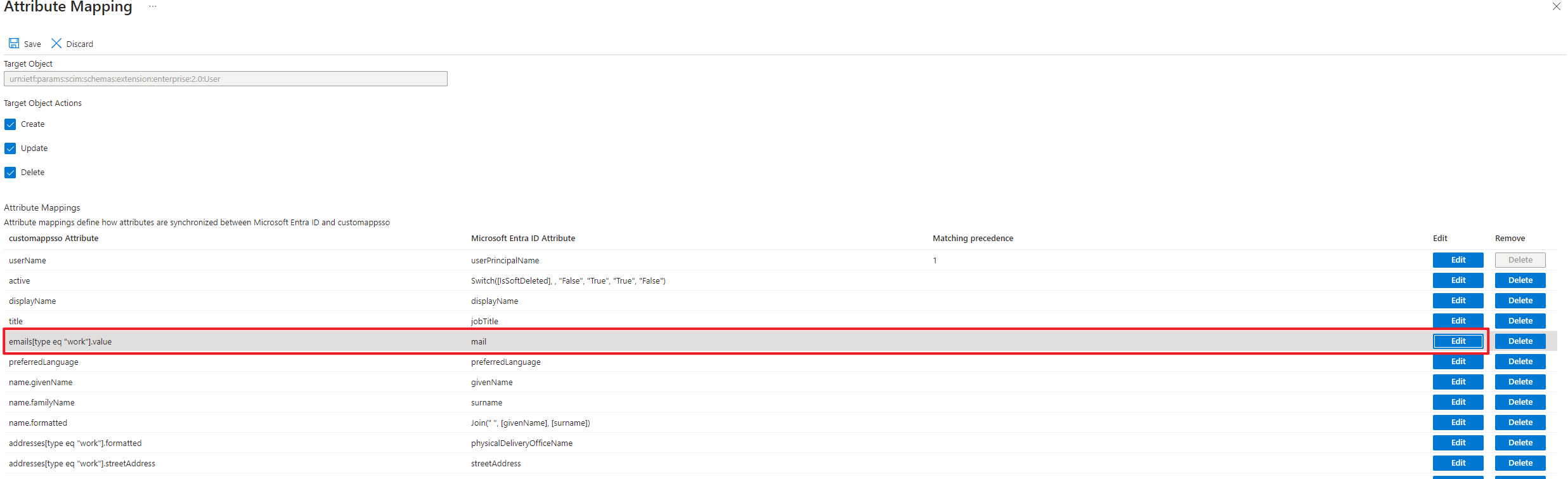This screenshot has width=1568, height=479.
Task: Edit the title to jobTitle mapping
Action: click(1458, 321)
